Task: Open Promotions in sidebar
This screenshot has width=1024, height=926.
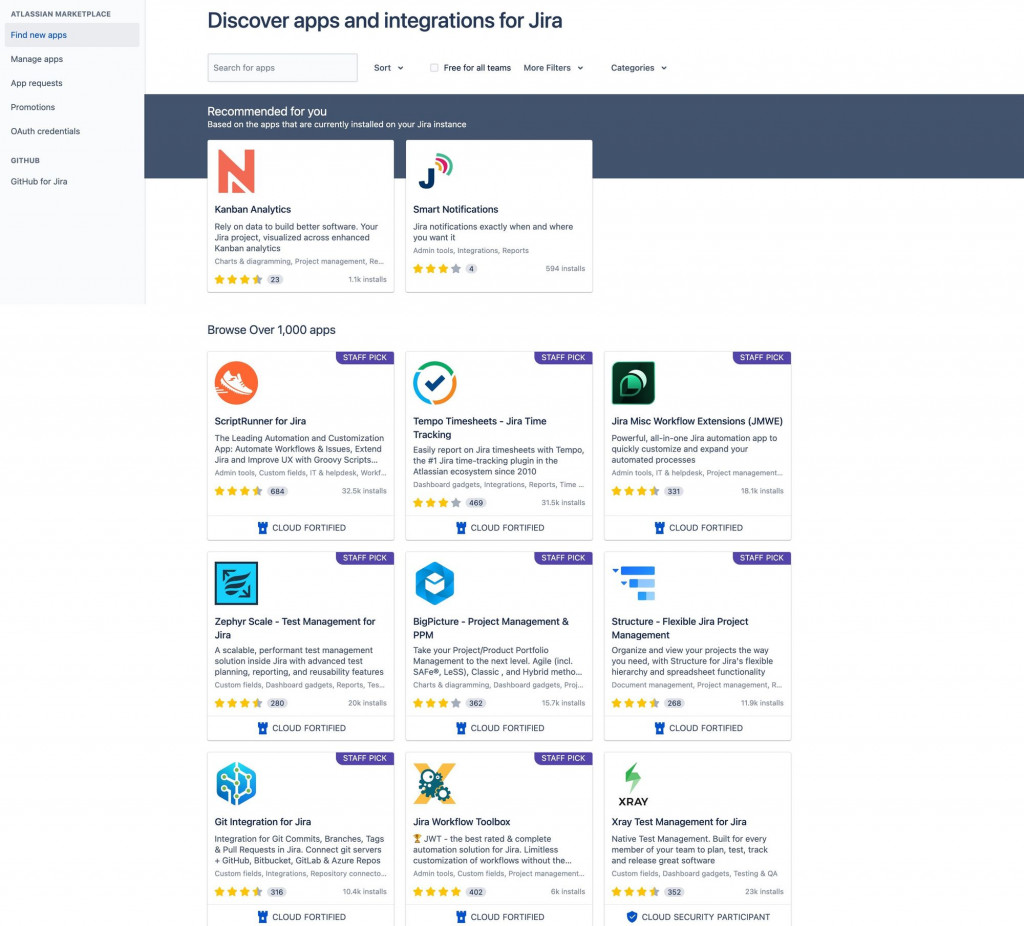Action: click(x=72, y=107)
